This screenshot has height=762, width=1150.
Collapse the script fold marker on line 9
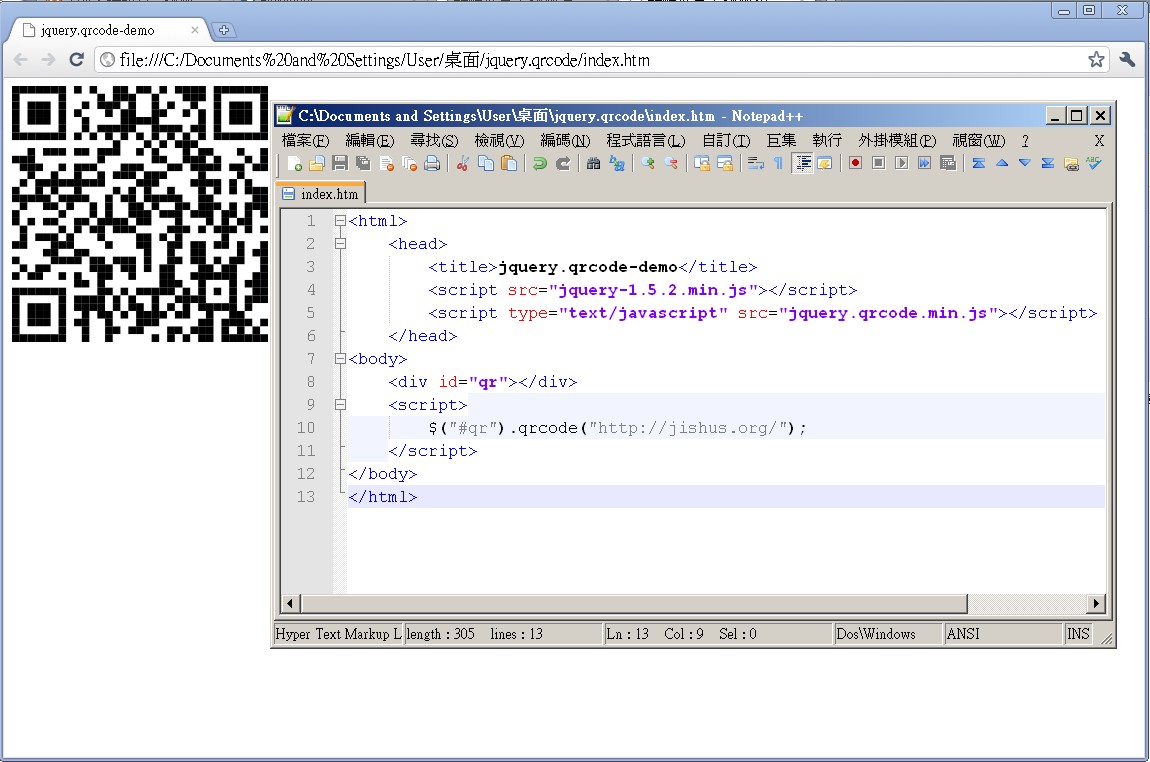pyautogui.click(x=340, y=404)
